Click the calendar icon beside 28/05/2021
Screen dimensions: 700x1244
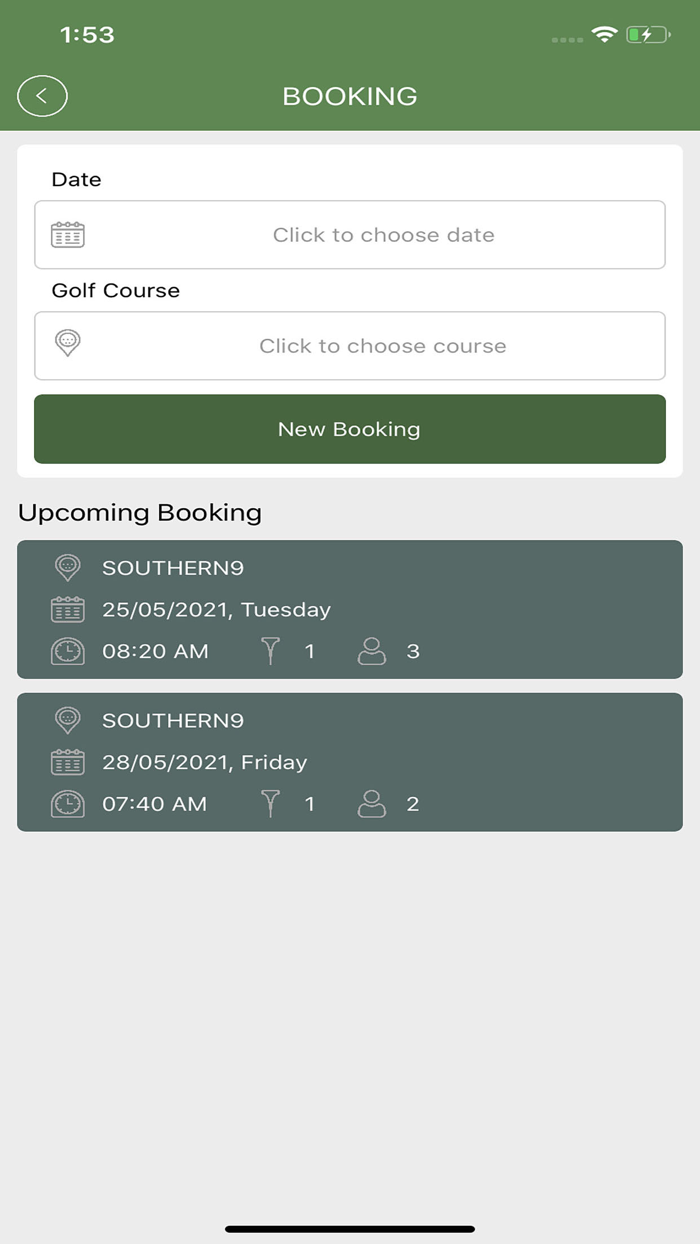point(66,762)
